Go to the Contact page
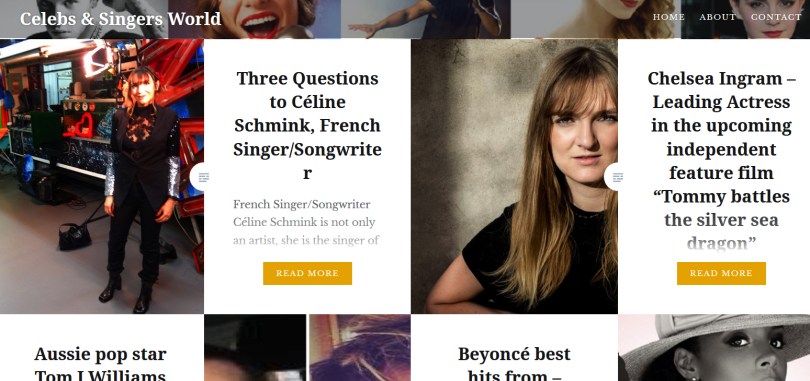810x381 pixels. [776, 17]
